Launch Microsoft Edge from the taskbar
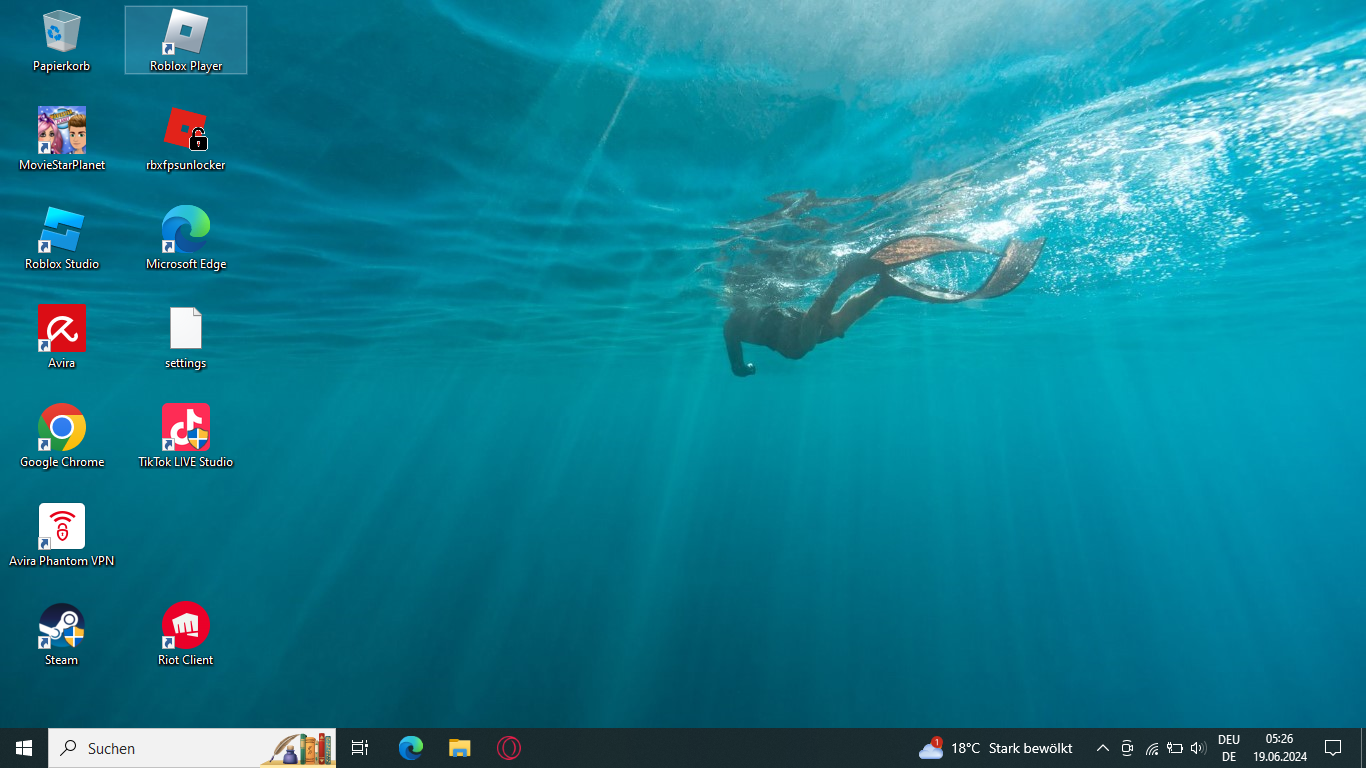This screenshot has height=768, width=1366. 410,748
